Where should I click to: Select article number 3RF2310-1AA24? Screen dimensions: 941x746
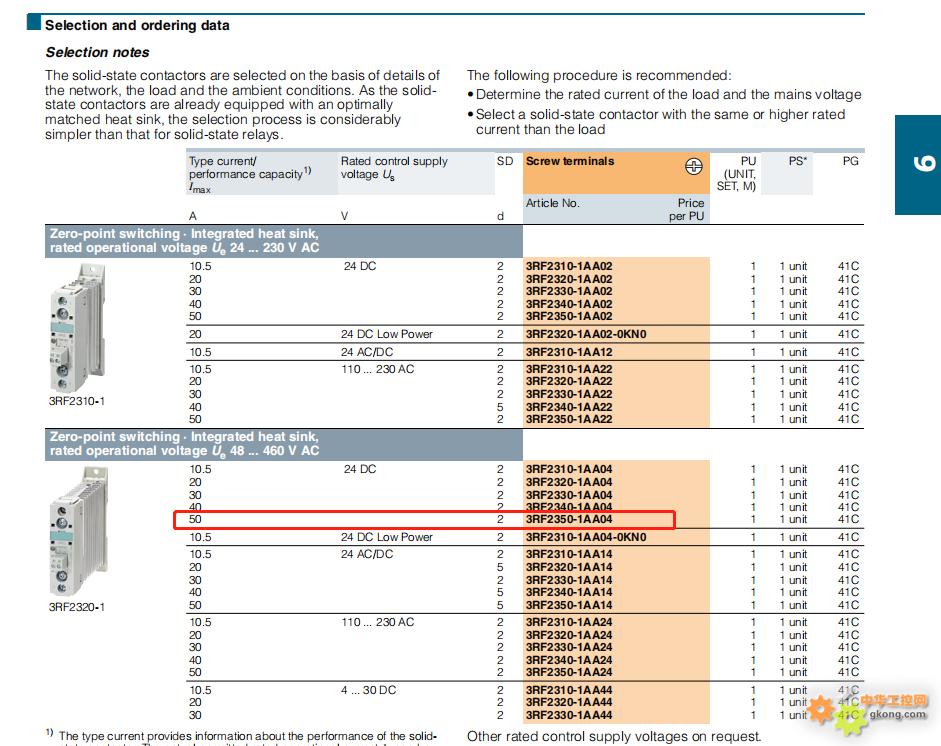[x=569, y=622]
